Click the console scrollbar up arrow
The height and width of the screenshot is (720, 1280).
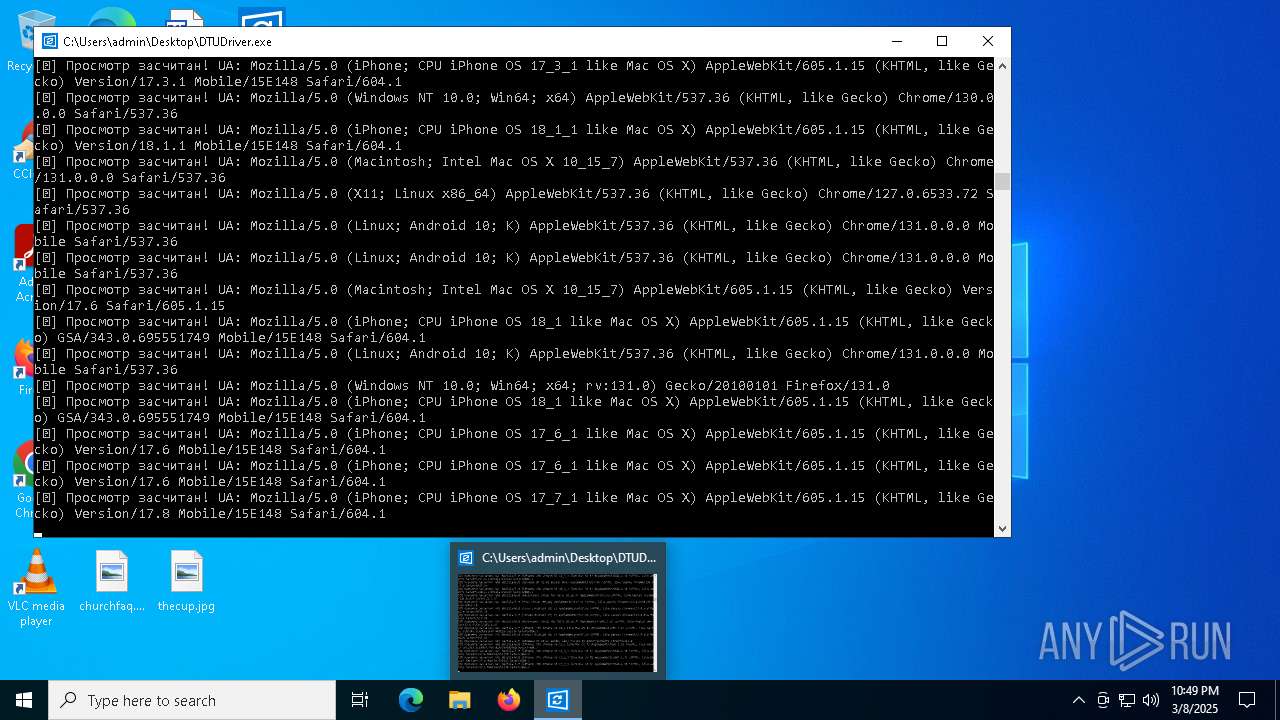(x=1002, y=66)
